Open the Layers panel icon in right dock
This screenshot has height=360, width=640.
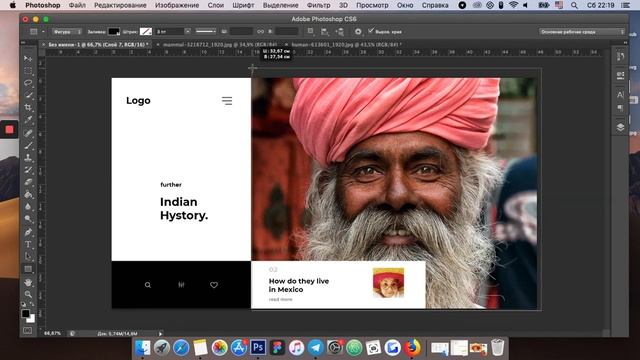tap(620, 127)
